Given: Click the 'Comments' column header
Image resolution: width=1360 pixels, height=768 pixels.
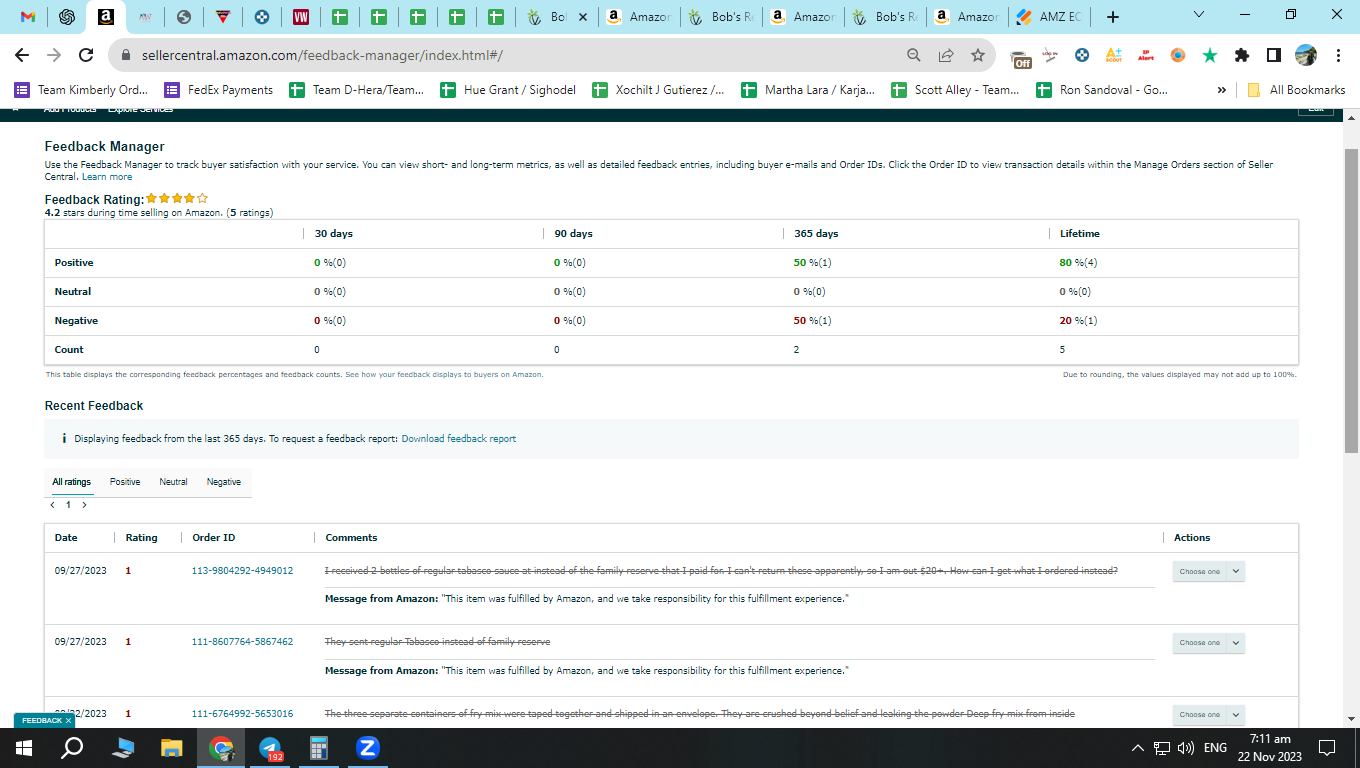Looking at the screenshot, I should [351, 538].
